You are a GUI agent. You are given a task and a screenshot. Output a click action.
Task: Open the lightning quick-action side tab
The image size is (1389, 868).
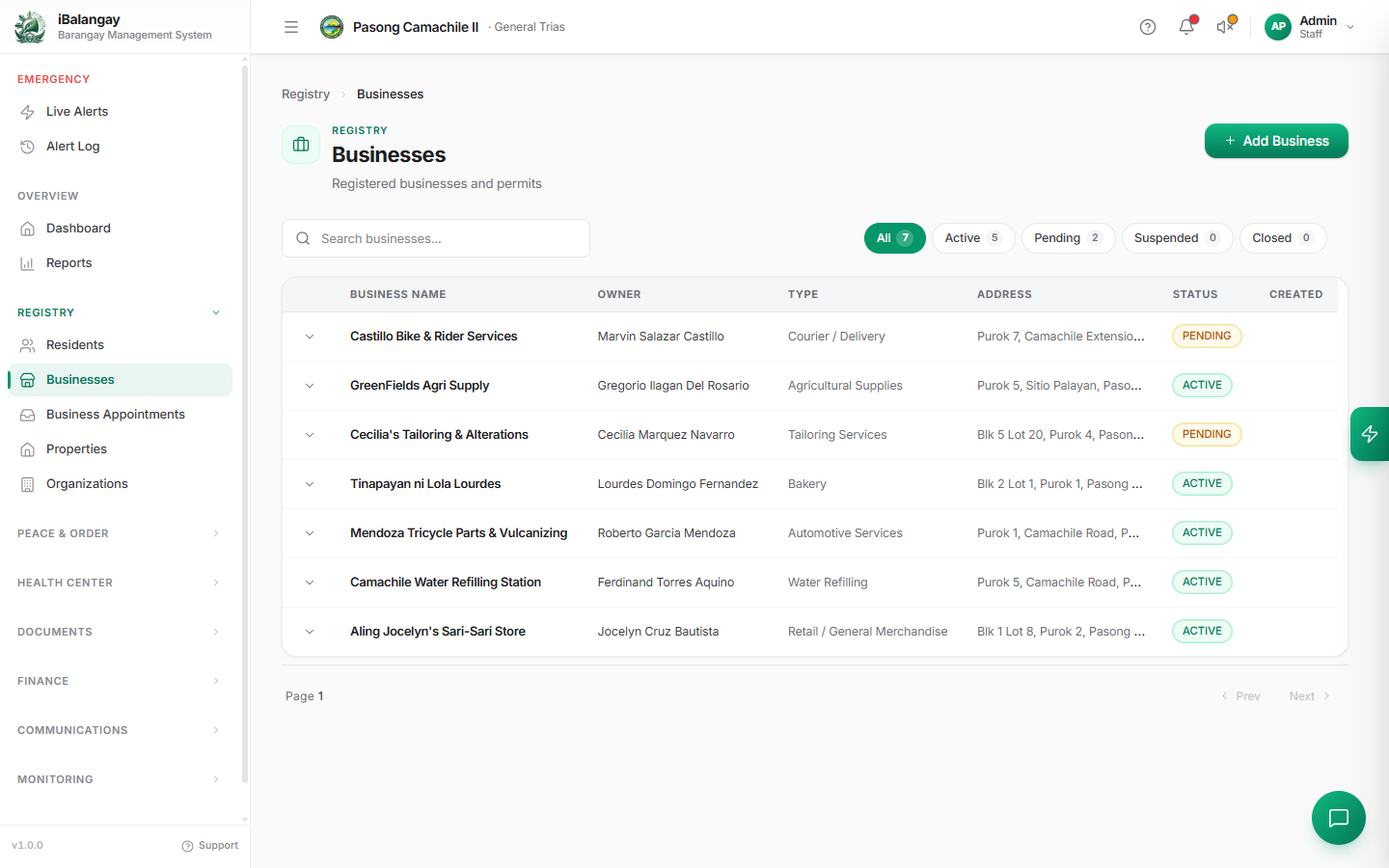click(1370, 434)
